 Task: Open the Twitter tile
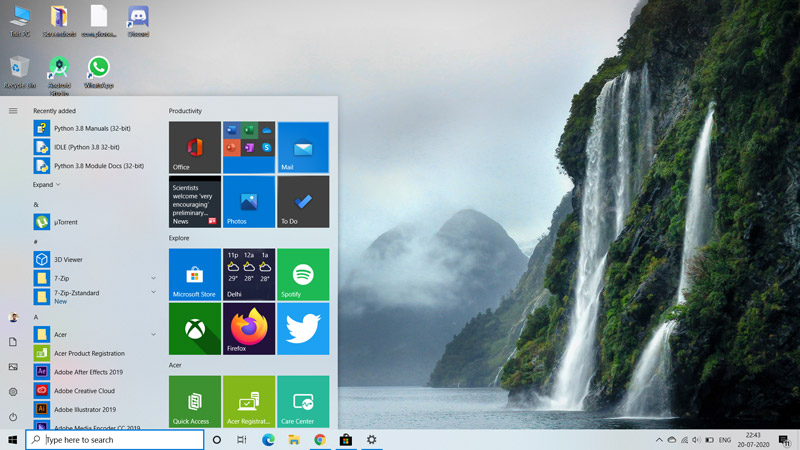(x=303, y=329)
